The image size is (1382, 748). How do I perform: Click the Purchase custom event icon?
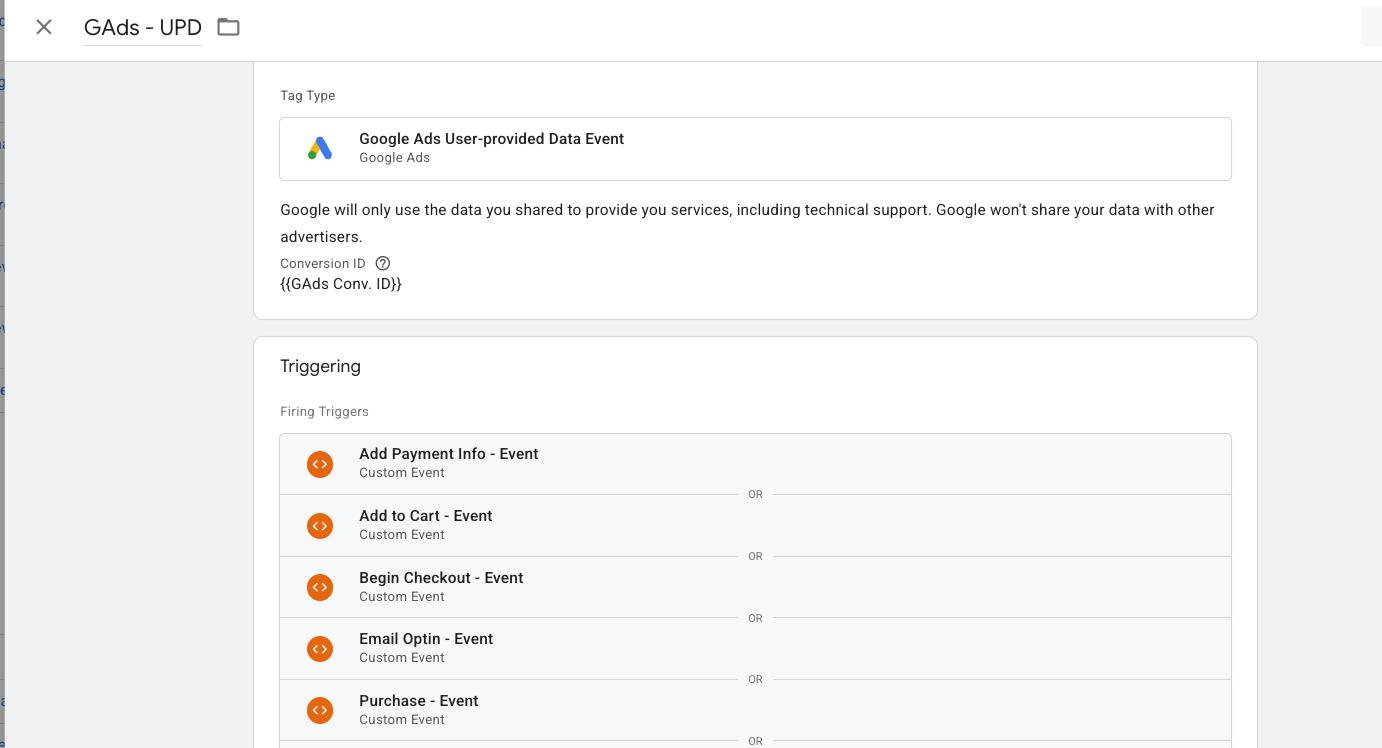pos(320,710)
